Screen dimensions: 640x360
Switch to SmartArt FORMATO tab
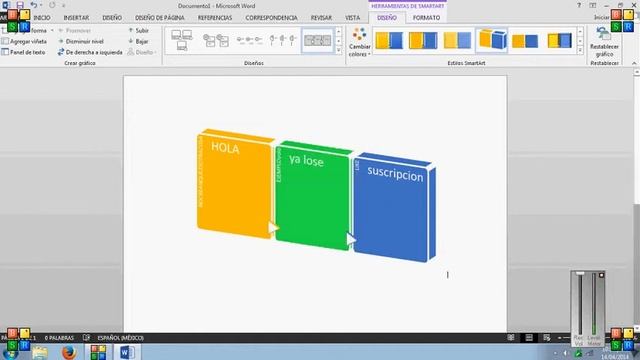tap(426, 18)
